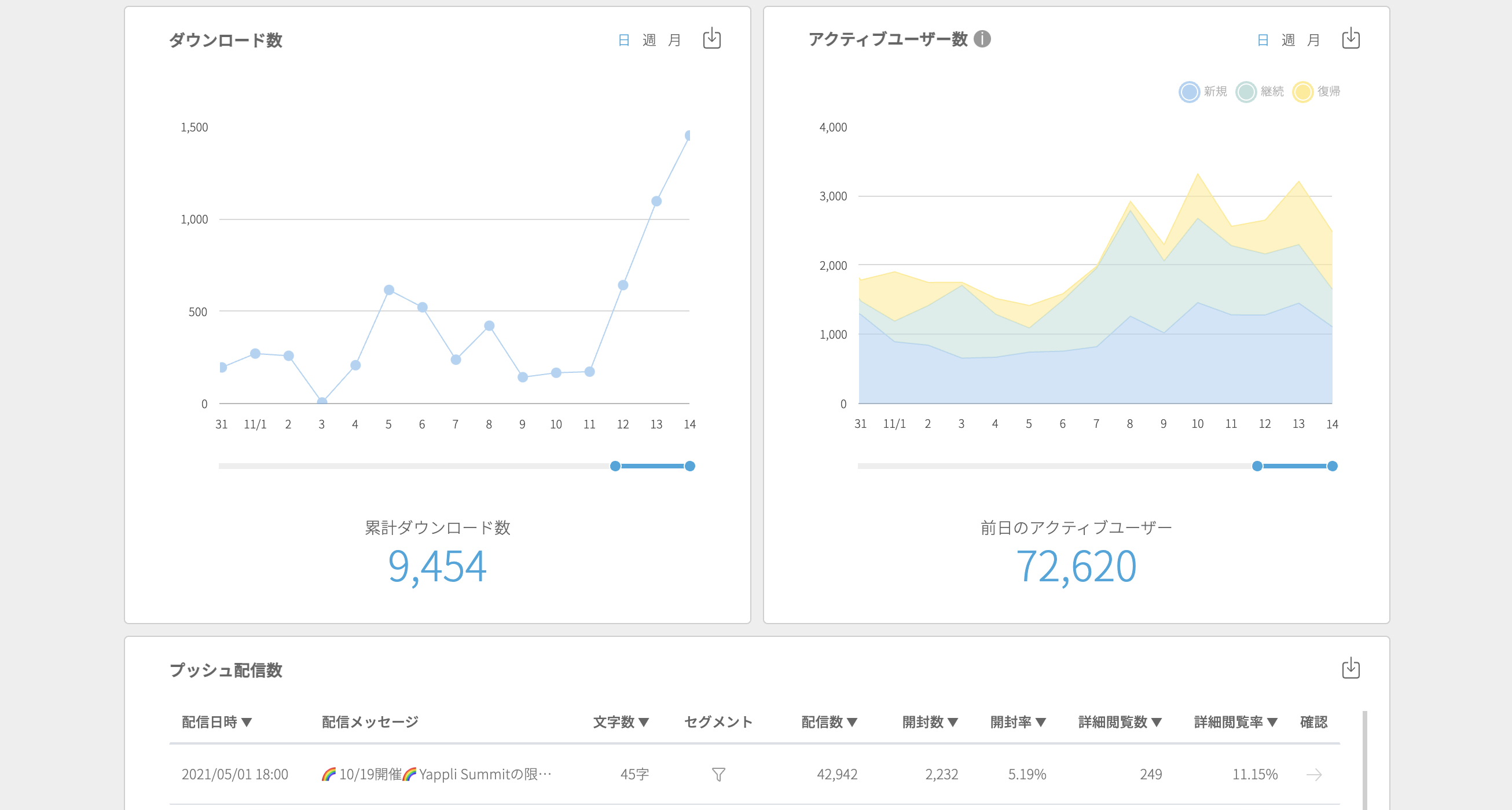Export the プッシュ配信数 table data
Screen dimensions: 1512x810
pos(1350,668)
